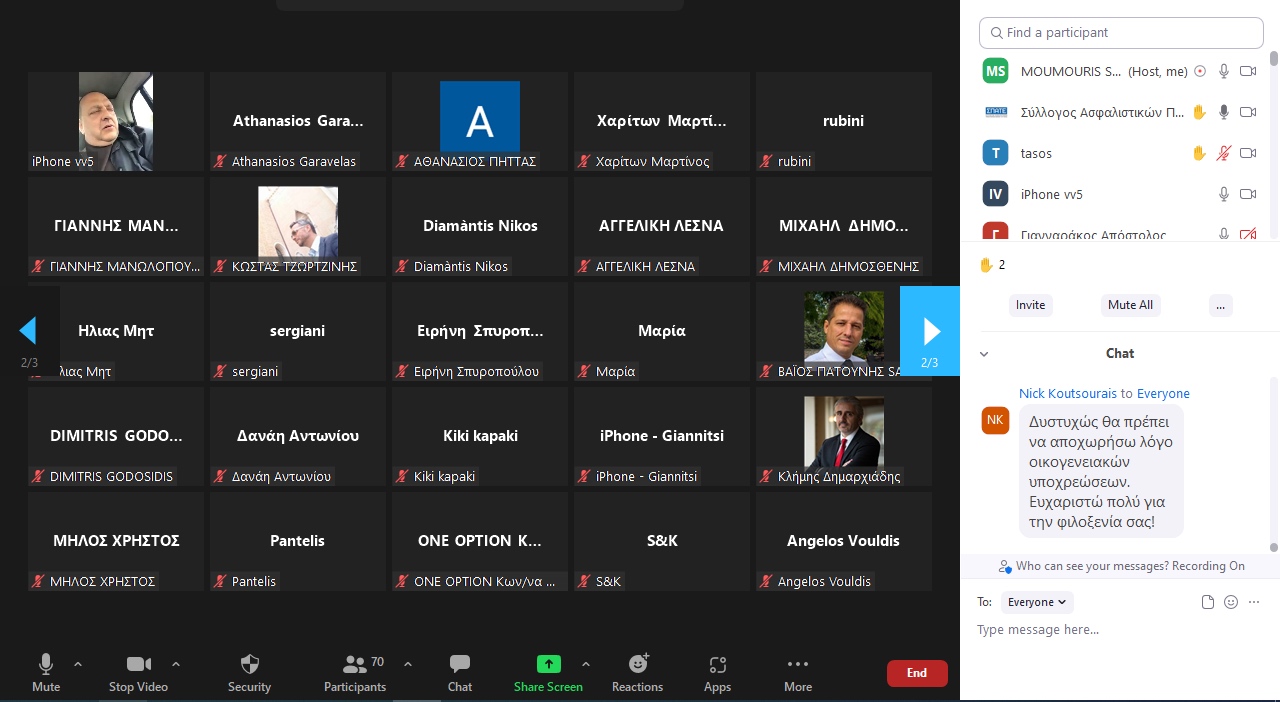The height and width of the screenshot is (702, 1280).
Task: Open Reactions emoji menu
Action: tap(637, 665)
